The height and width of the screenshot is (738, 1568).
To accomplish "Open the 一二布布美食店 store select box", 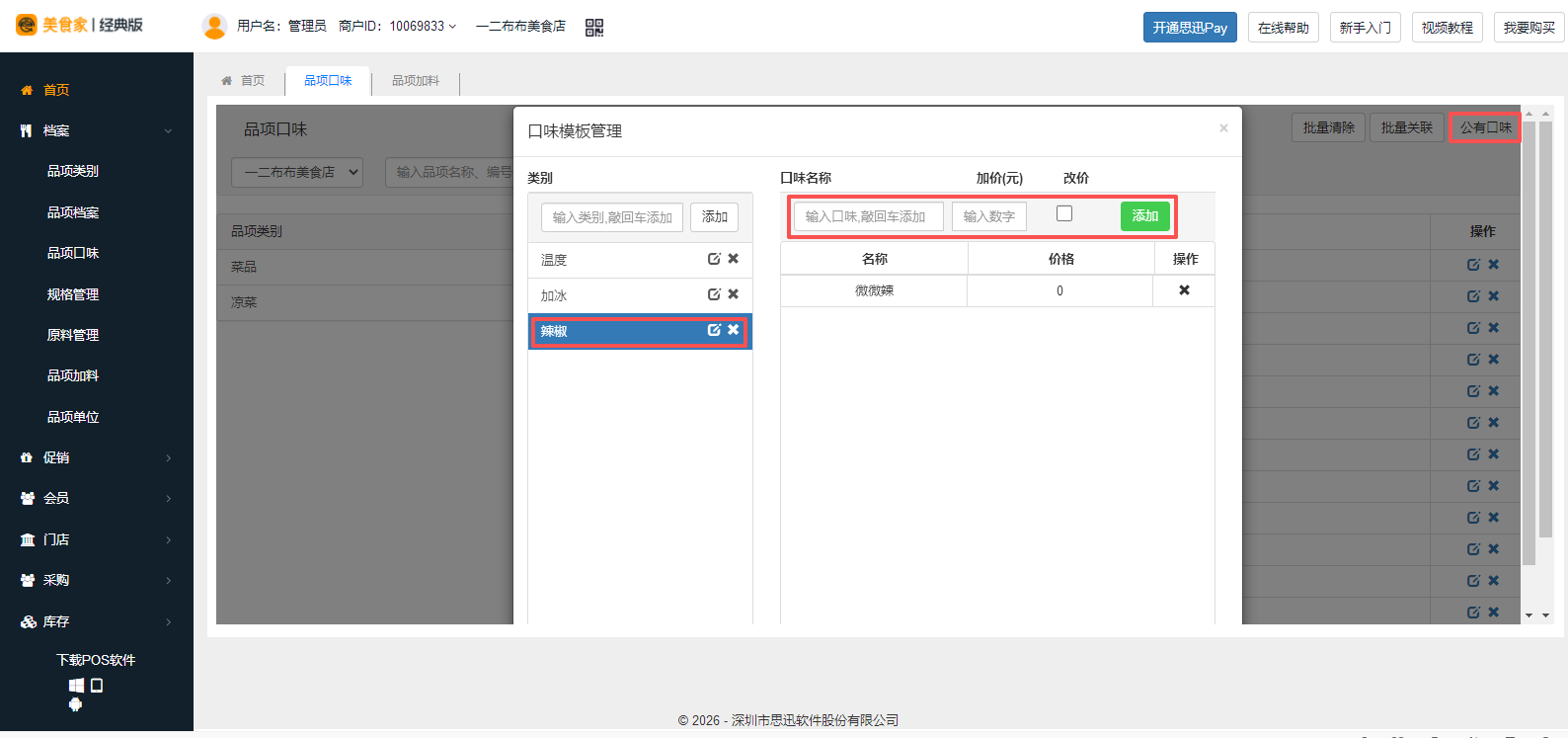I will [297, 172].
